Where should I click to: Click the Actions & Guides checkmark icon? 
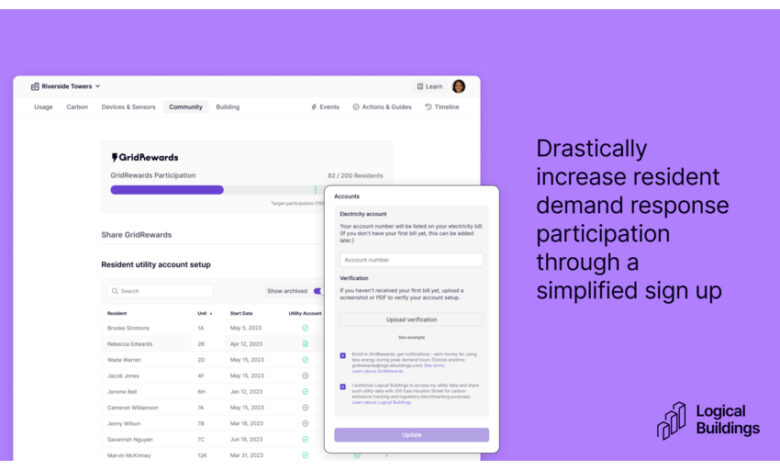tap(356, 107)
